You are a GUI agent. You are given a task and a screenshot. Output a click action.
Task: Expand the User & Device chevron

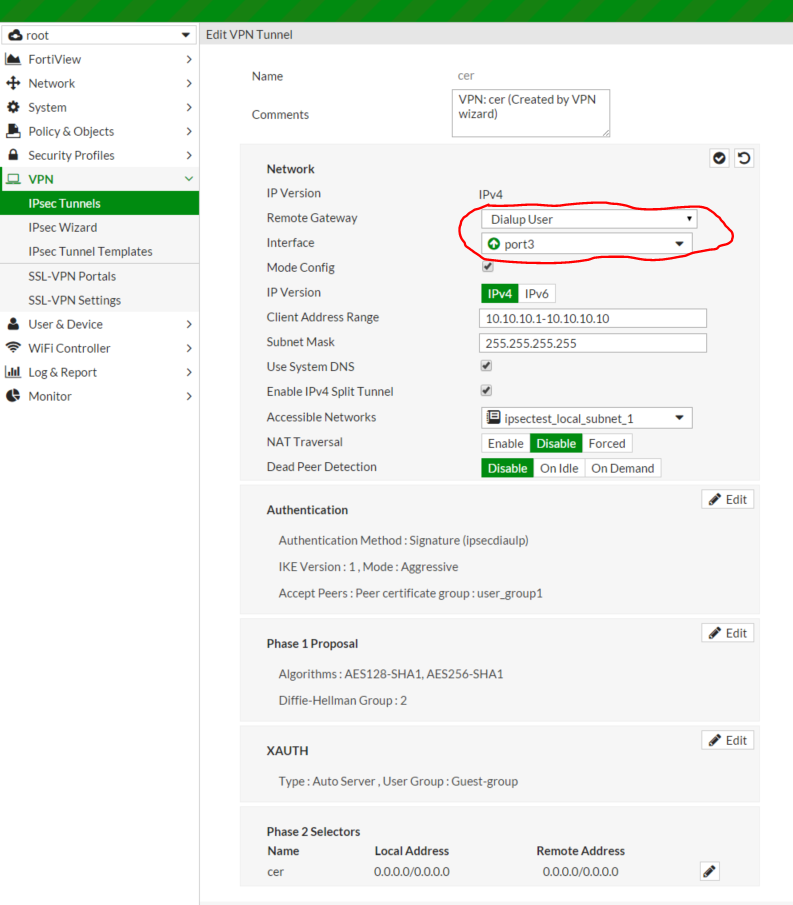[x=189, y=324]
